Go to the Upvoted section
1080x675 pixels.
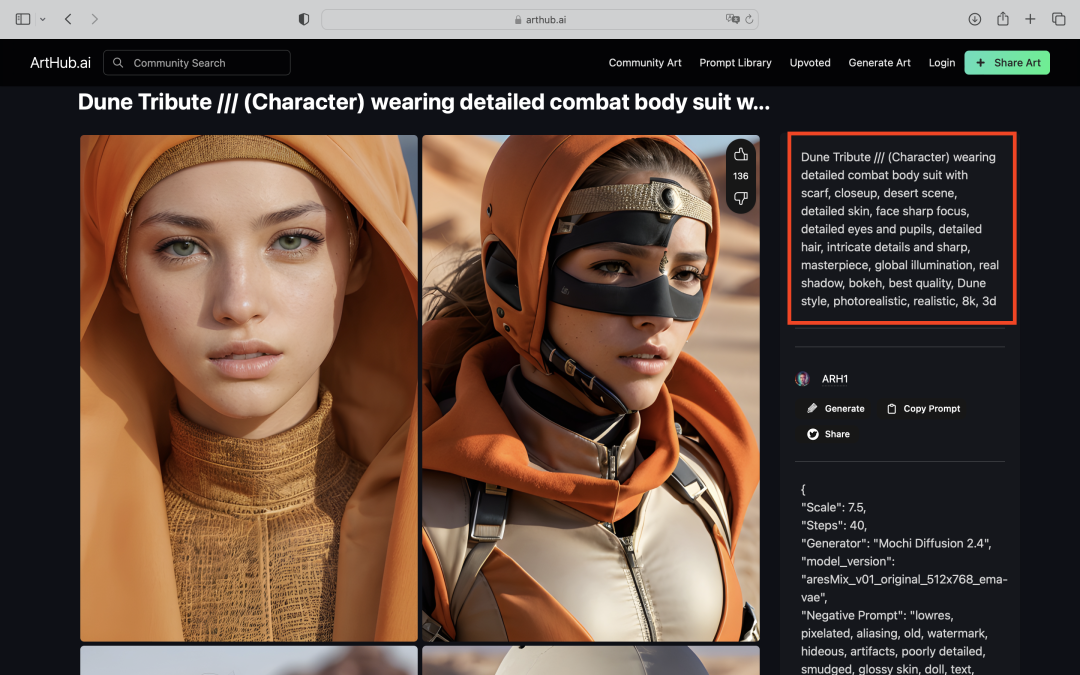(x=810, y=62)
